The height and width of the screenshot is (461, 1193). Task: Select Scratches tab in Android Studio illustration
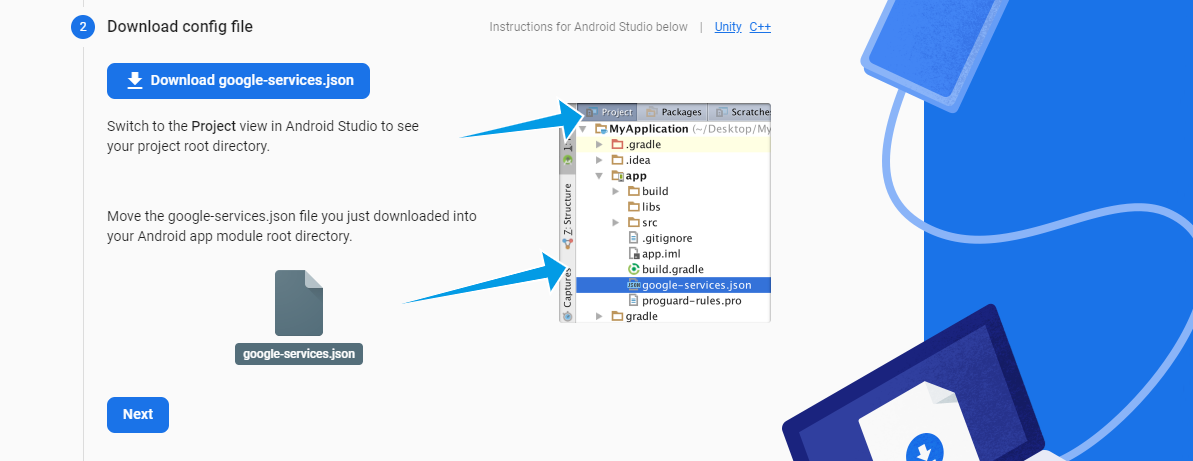[x=740, y=112]
